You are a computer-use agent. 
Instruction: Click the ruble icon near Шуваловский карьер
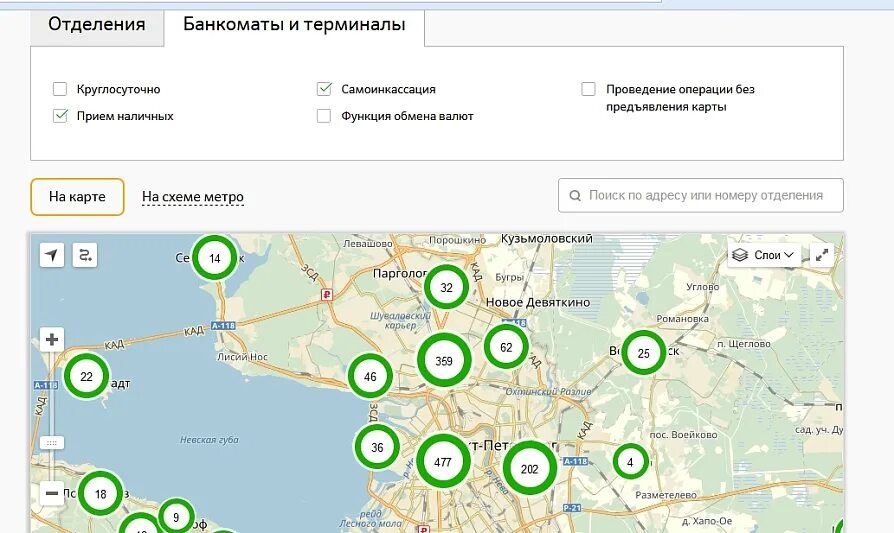pos(327,295)
